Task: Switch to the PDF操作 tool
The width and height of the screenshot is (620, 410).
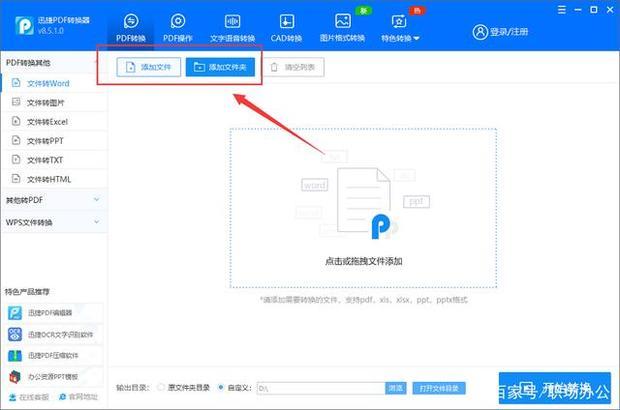Action: click(x=178, y=27)
